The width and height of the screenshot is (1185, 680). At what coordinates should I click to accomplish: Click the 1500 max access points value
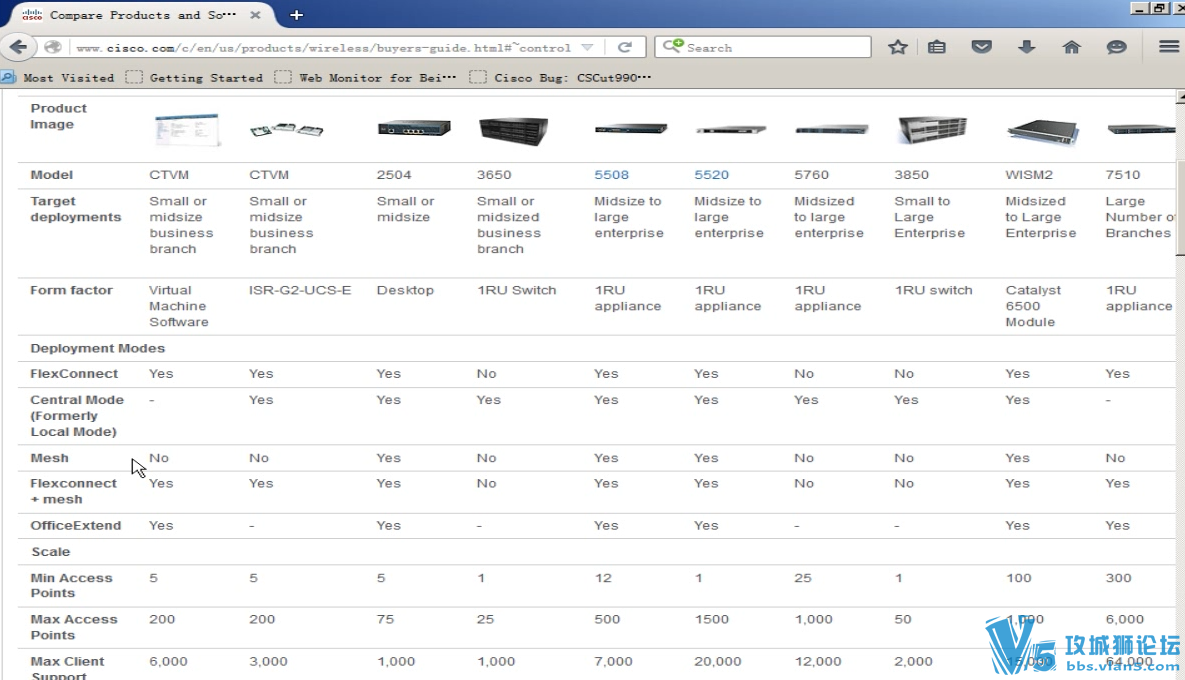click(x=712, y=619)
